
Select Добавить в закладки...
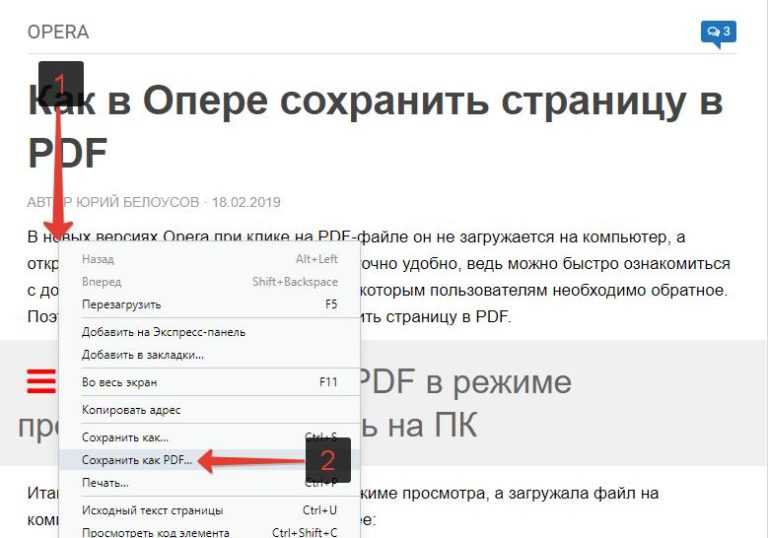pyautogui.click(x=210, y=354)
